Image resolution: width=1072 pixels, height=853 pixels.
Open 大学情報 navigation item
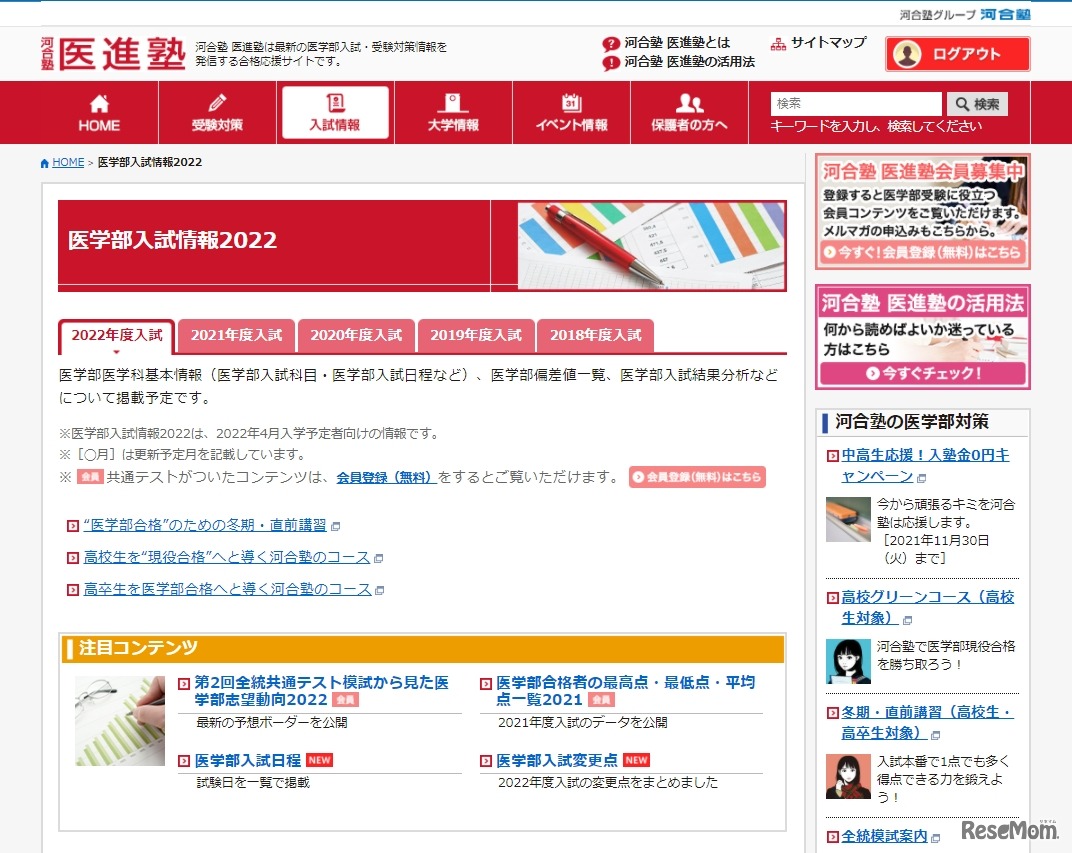point(453,113)
